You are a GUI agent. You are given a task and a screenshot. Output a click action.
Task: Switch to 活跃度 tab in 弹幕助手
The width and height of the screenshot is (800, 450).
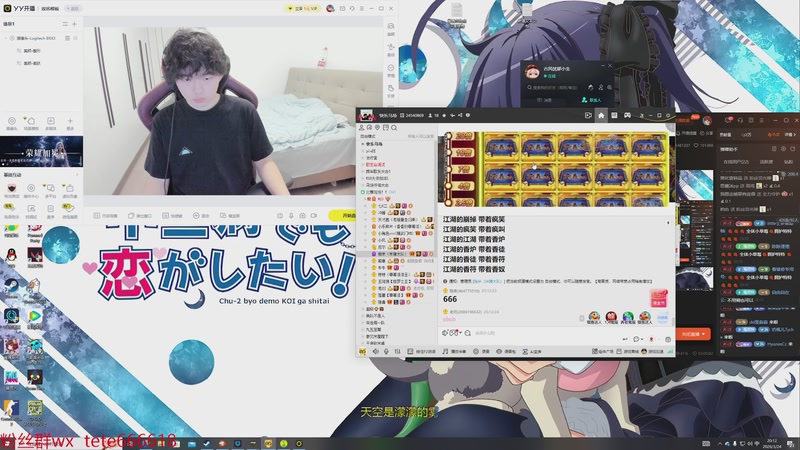[x=766, y=162]
